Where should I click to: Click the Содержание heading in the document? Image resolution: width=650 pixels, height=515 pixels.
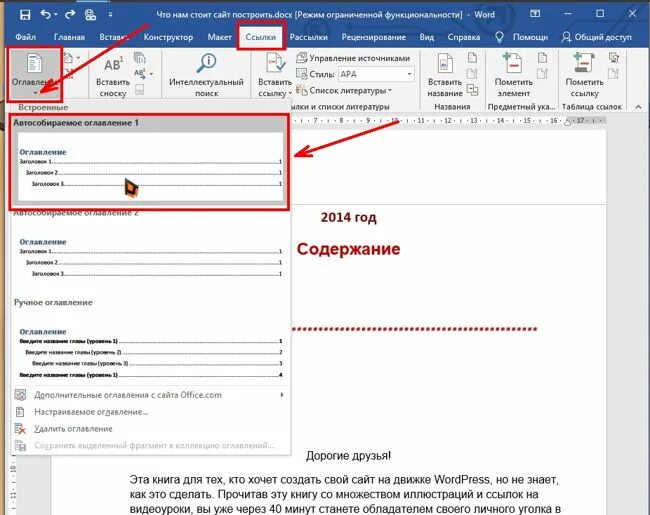tap(348, 249)
